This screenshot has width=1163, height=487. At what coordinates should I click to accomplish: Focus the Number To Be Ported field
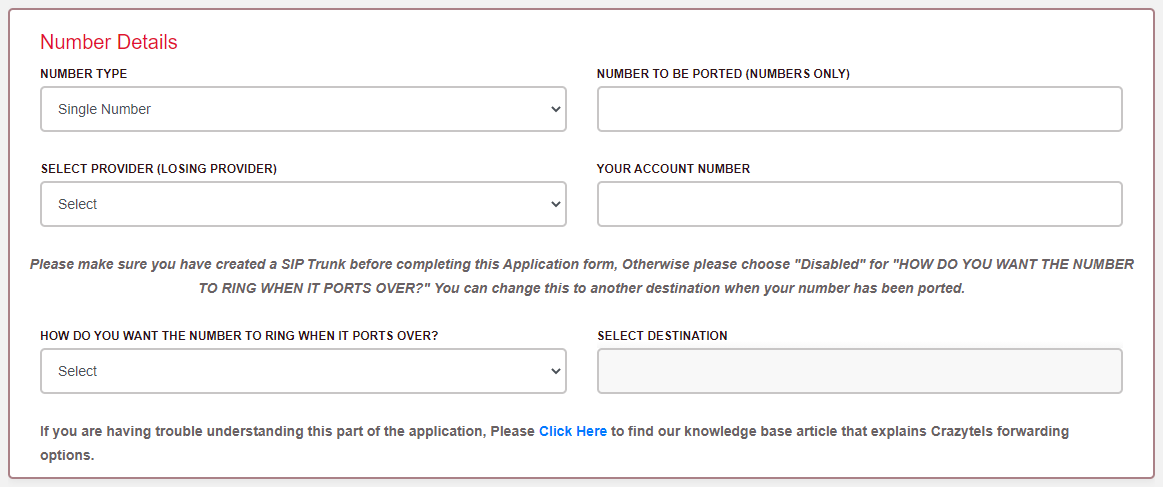(859, 109)
